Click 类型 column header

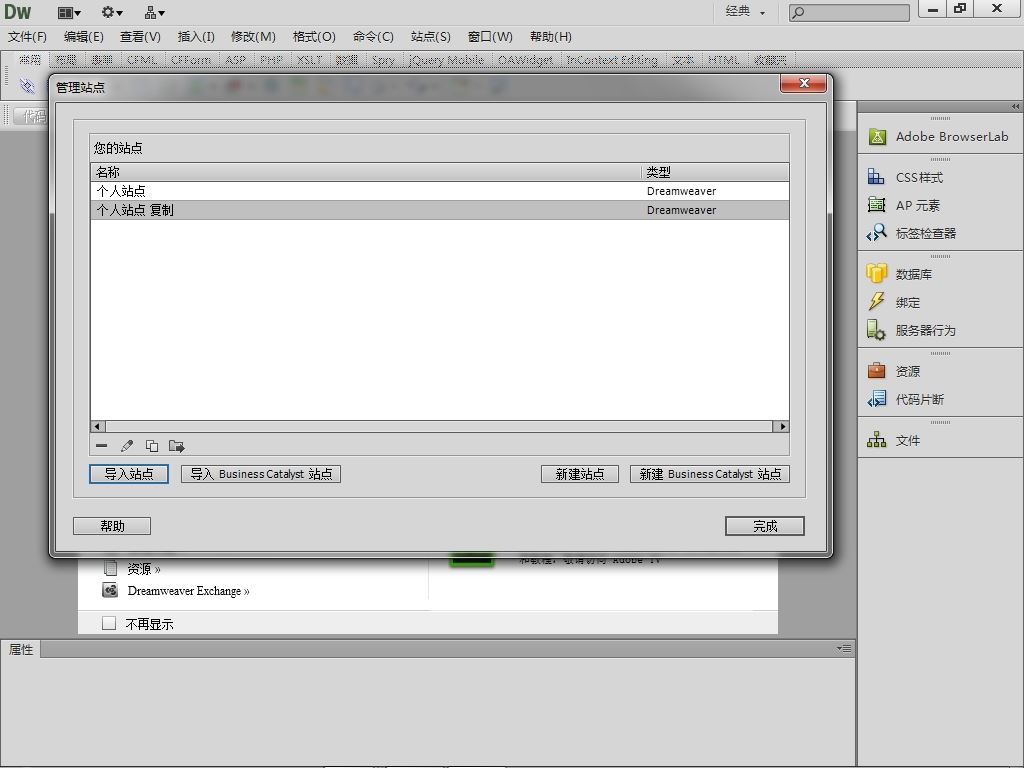pos(715,172)
